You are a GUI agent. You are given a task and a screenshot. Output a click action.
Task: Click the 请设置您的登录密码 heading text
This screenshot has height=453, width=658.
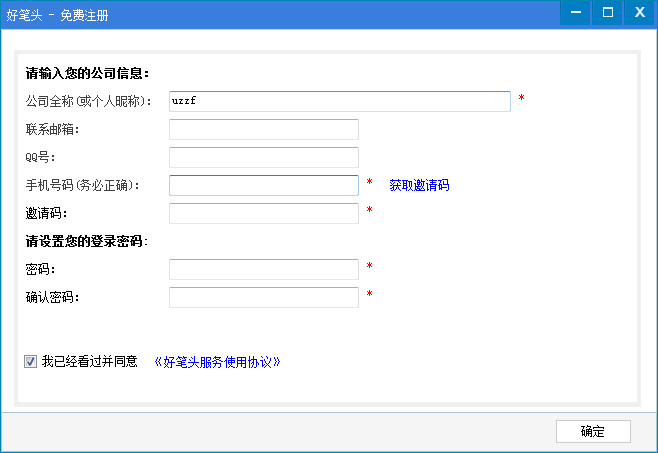click(86, 241)
